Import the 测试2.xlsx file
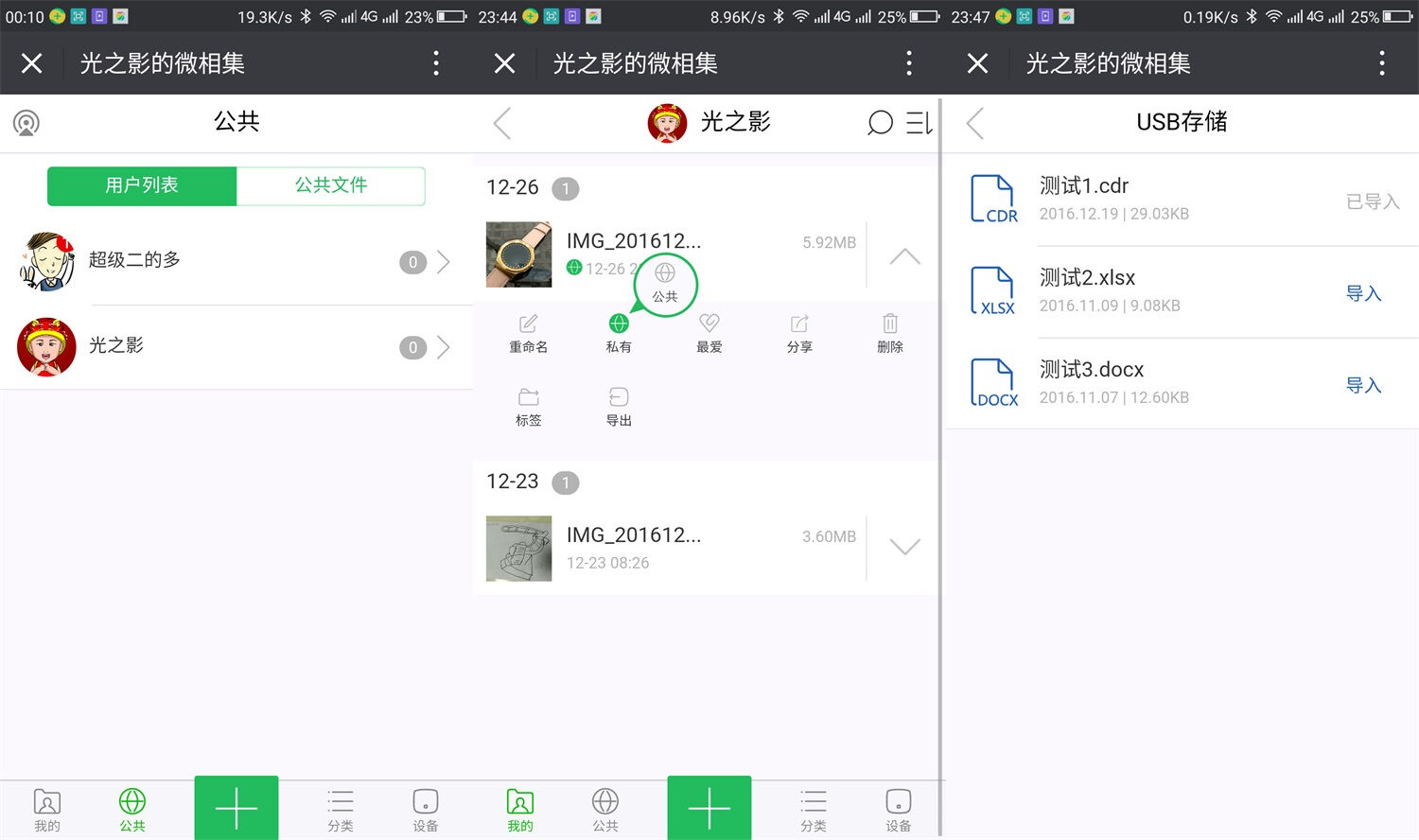This screenshot has width=1419, height=840. tap(1363, 293)
